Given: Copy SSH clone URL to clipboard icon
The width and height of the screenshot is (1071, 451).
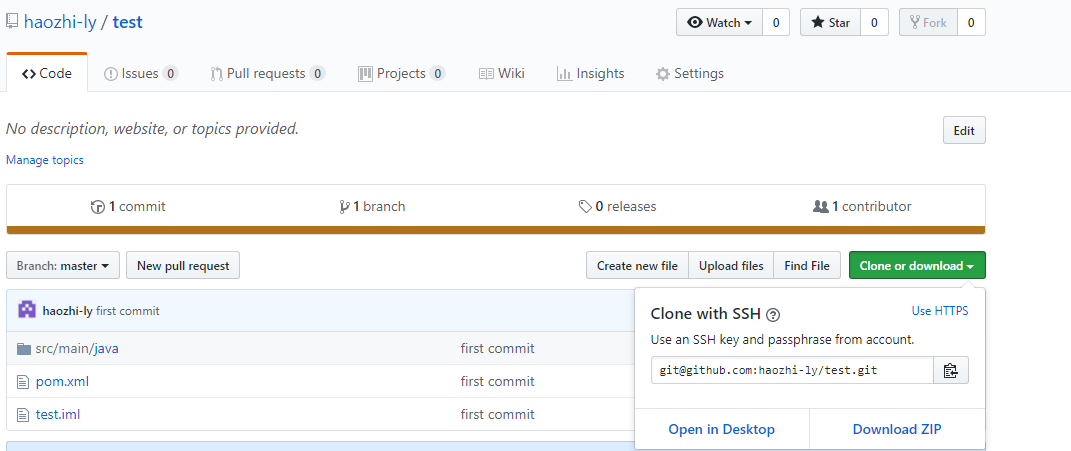Looking at the screenshot, I should point(950,370).
